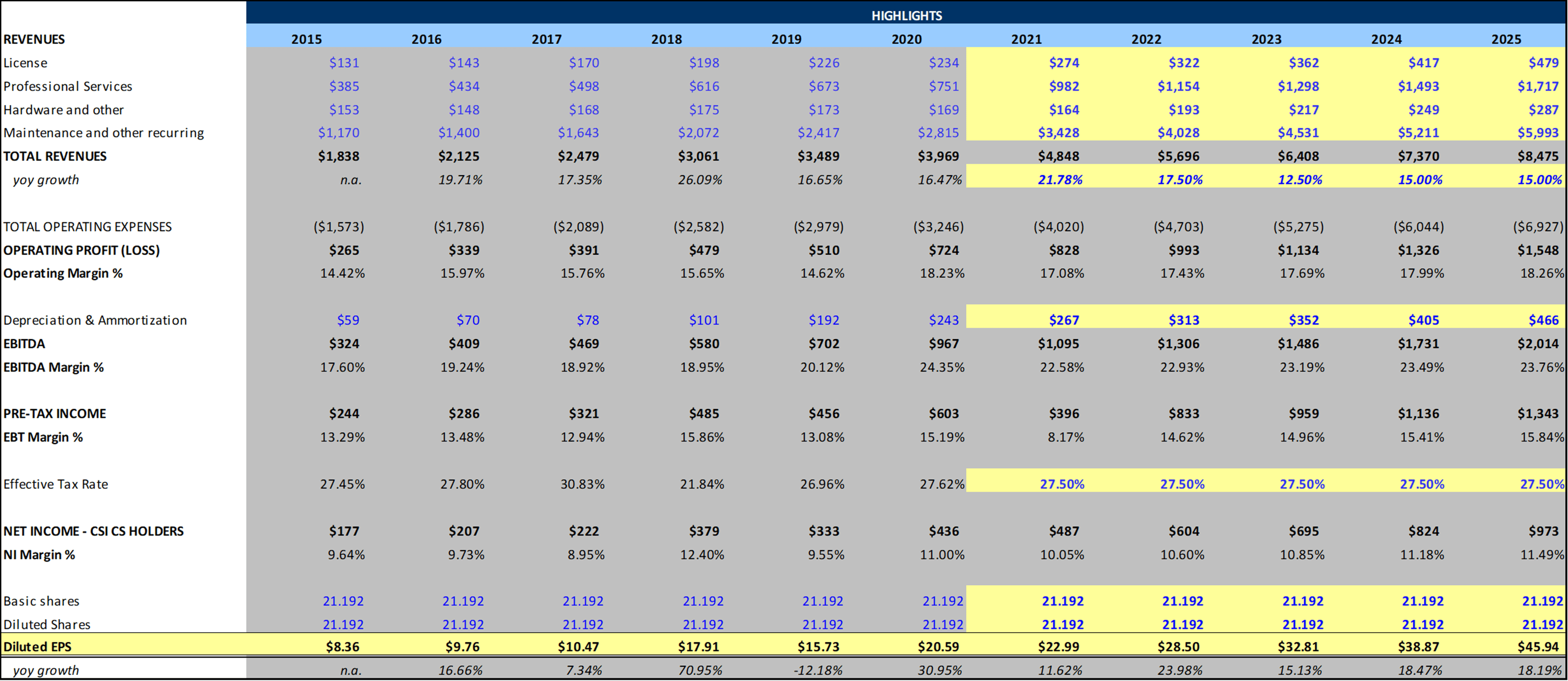Select 2023 tax rate input 27.50%
Viewport: 1568px width, 681px height.
click(x=1302, y=484)
